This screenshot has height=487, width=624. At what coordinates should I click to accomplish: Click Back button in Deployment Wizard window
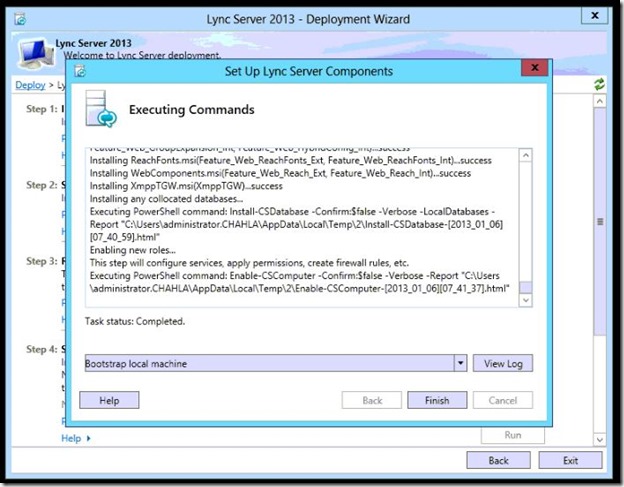click(x=498, y=460)
